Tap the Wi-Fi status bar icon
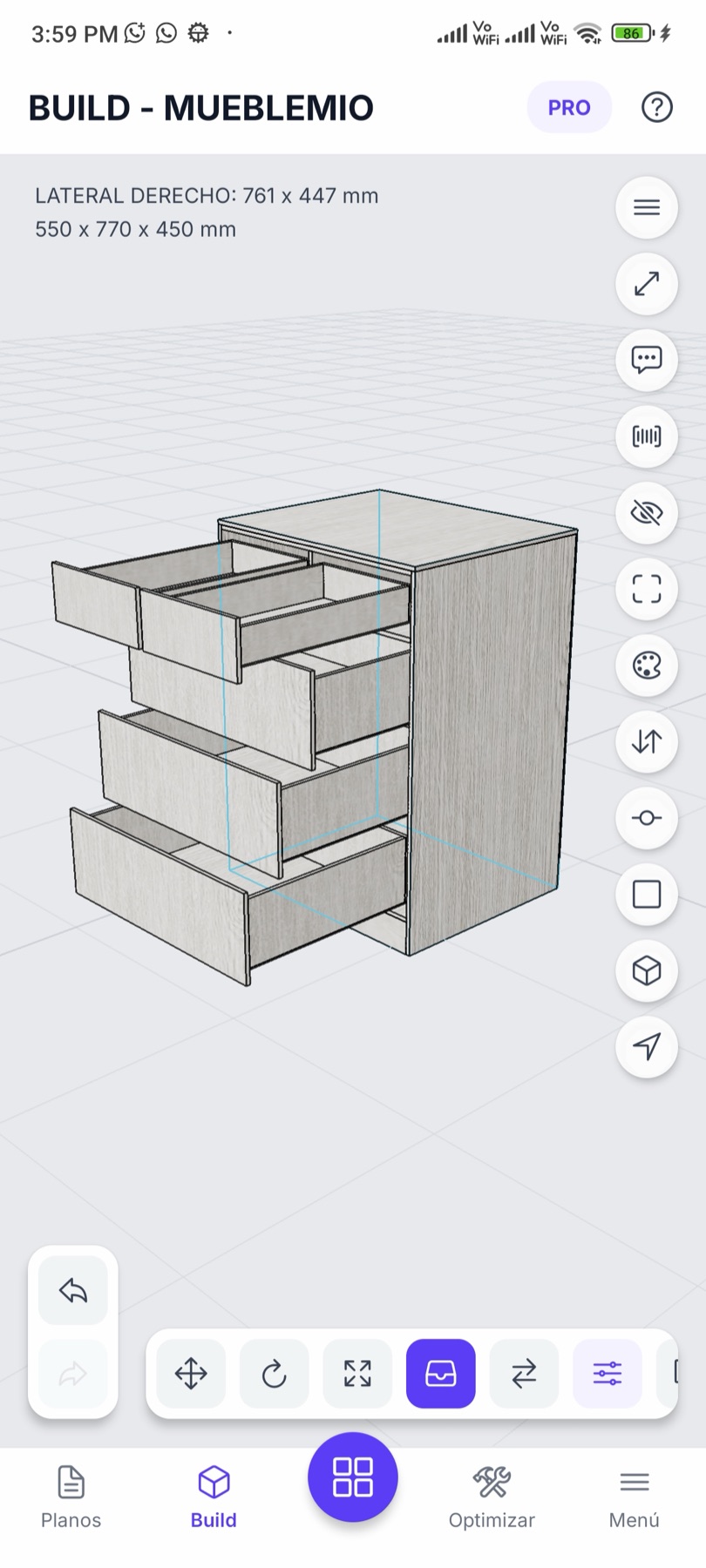 coord(588,33)
